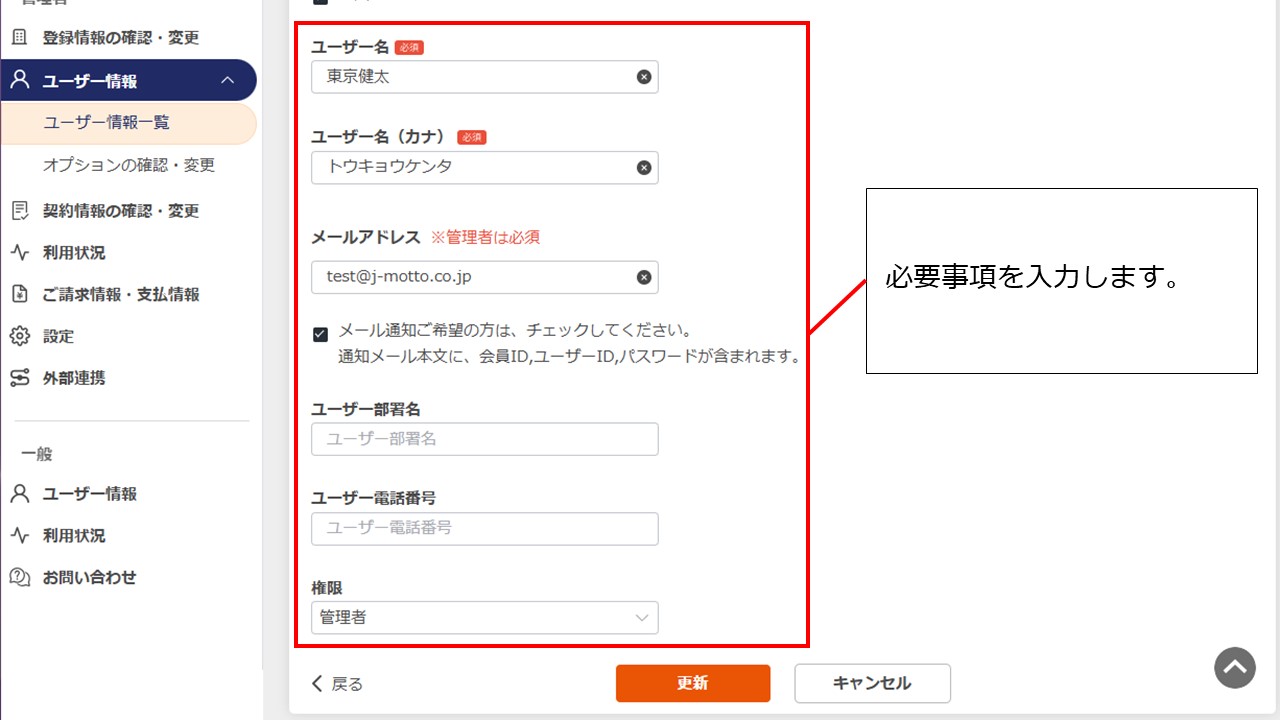Screen dimensions: 1280x720
Task: Click inside the ユーザー部署名 input field
Action: [x=484, y=438]
